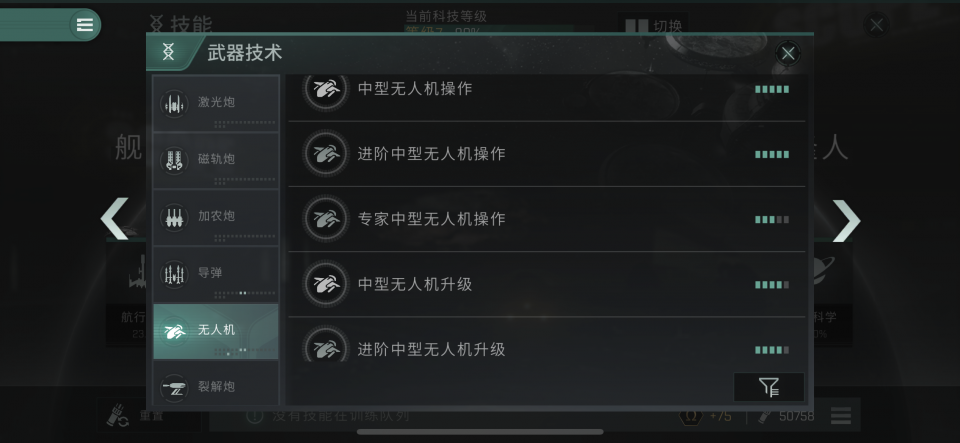Screen dimensions: 960x443
Task: Close the 武器技术 panel
Action: [x=788, y=54]
